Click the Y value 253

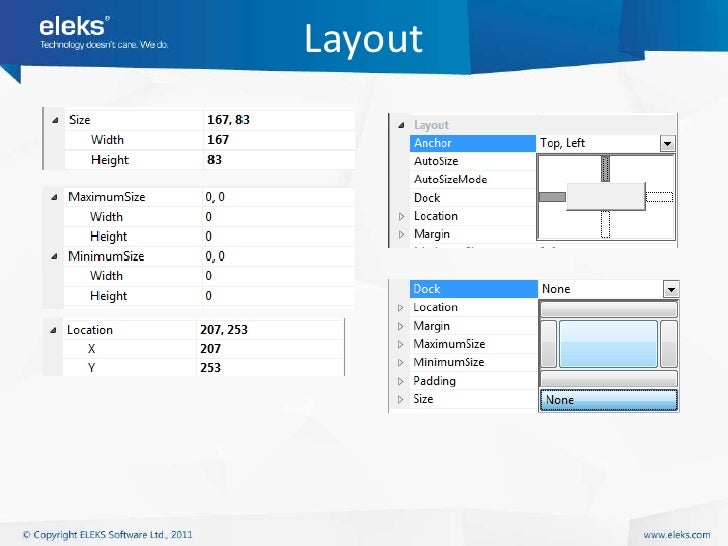point(210,368)
